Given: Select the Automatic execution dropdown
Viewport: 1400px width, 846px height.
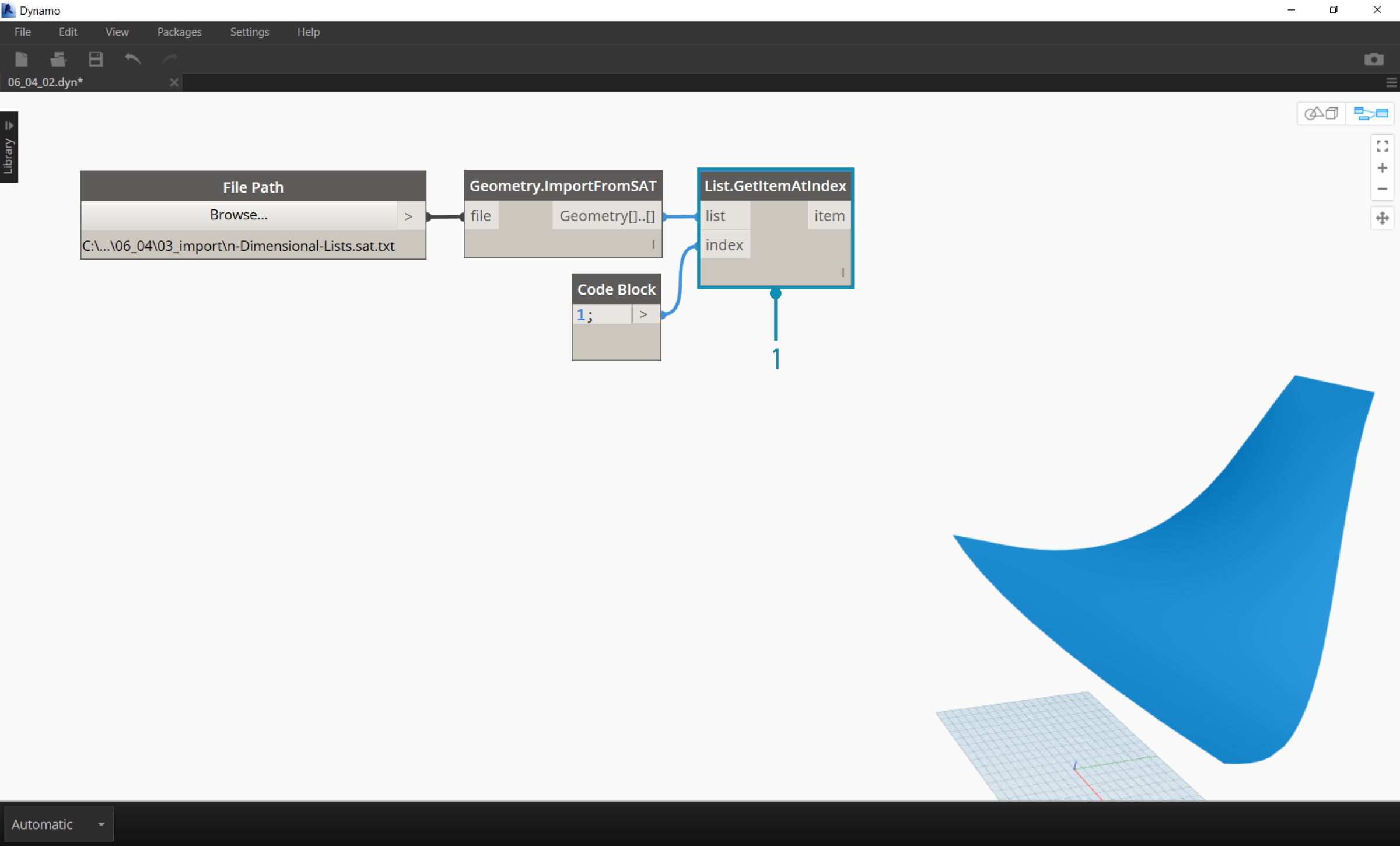Looking at the screenshot, I should pos(57,824).
